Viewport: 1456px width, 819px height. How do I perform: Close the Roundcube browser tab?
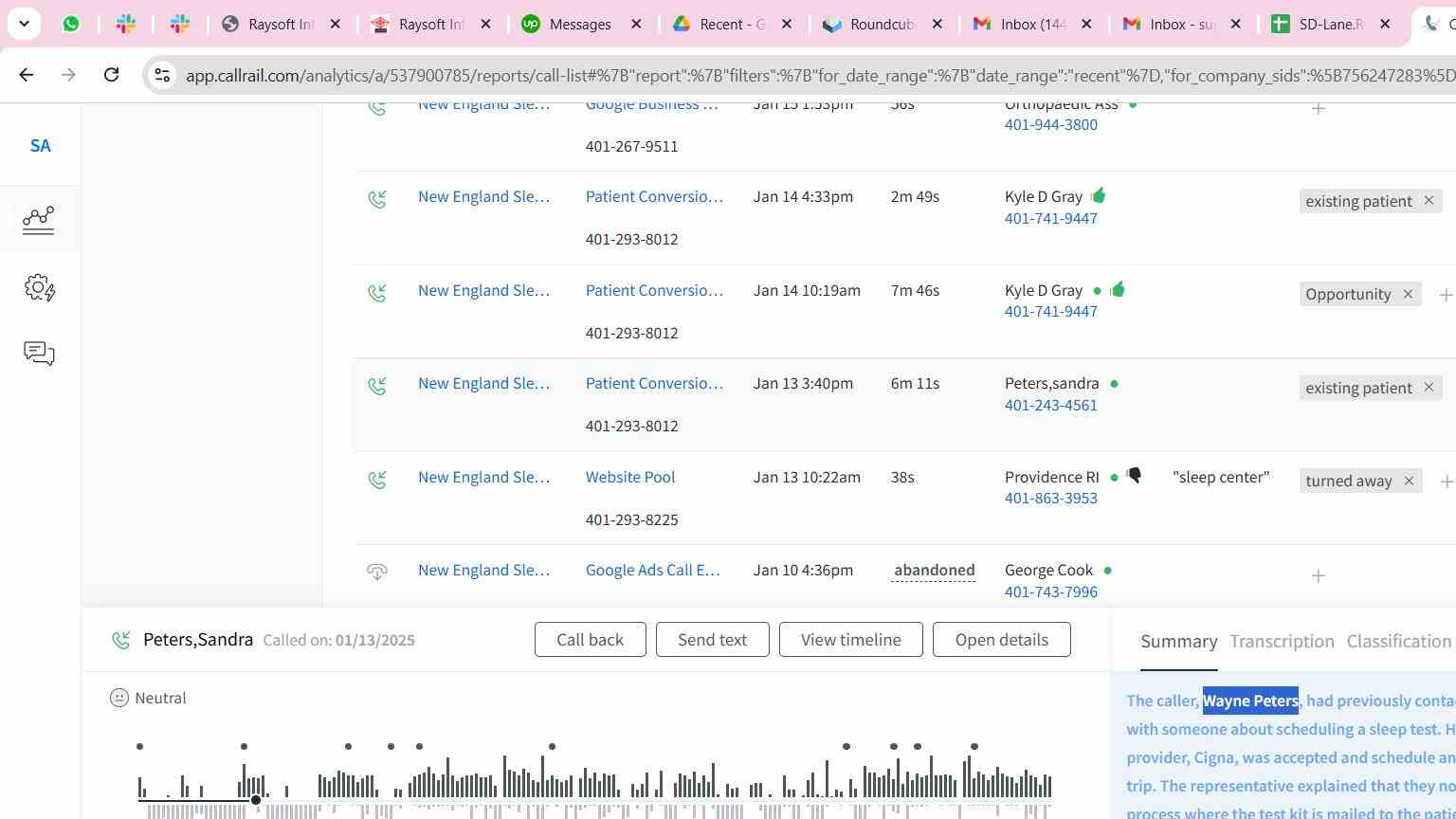937,24
